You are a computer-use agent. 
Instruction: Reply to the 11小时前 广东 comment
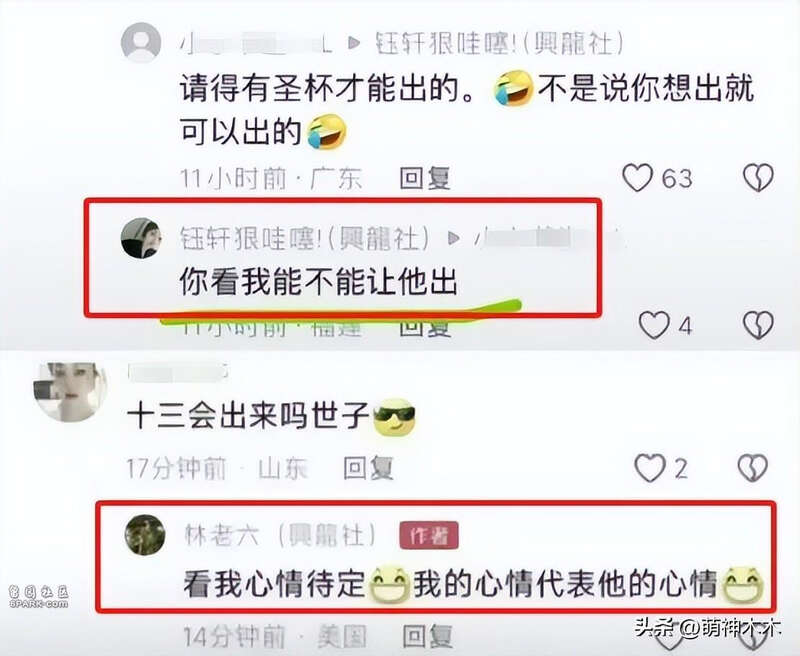click(424, 178)
